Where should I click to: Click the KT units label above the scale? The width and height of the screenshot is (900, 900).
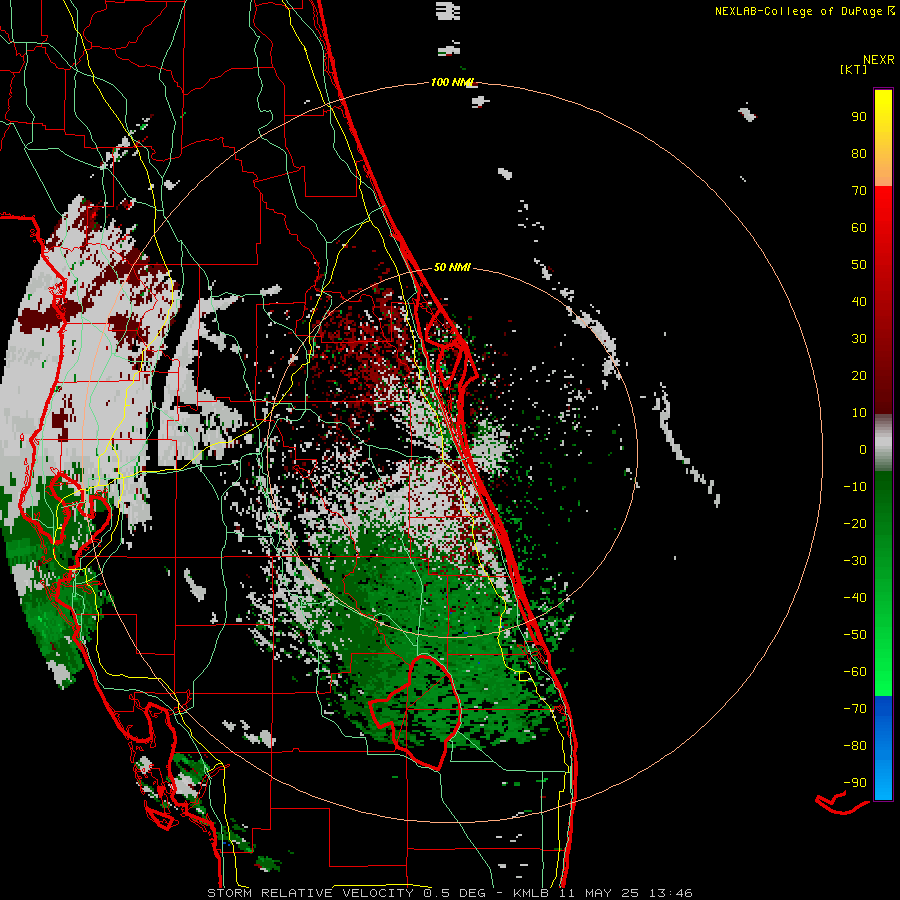point(853,69)
